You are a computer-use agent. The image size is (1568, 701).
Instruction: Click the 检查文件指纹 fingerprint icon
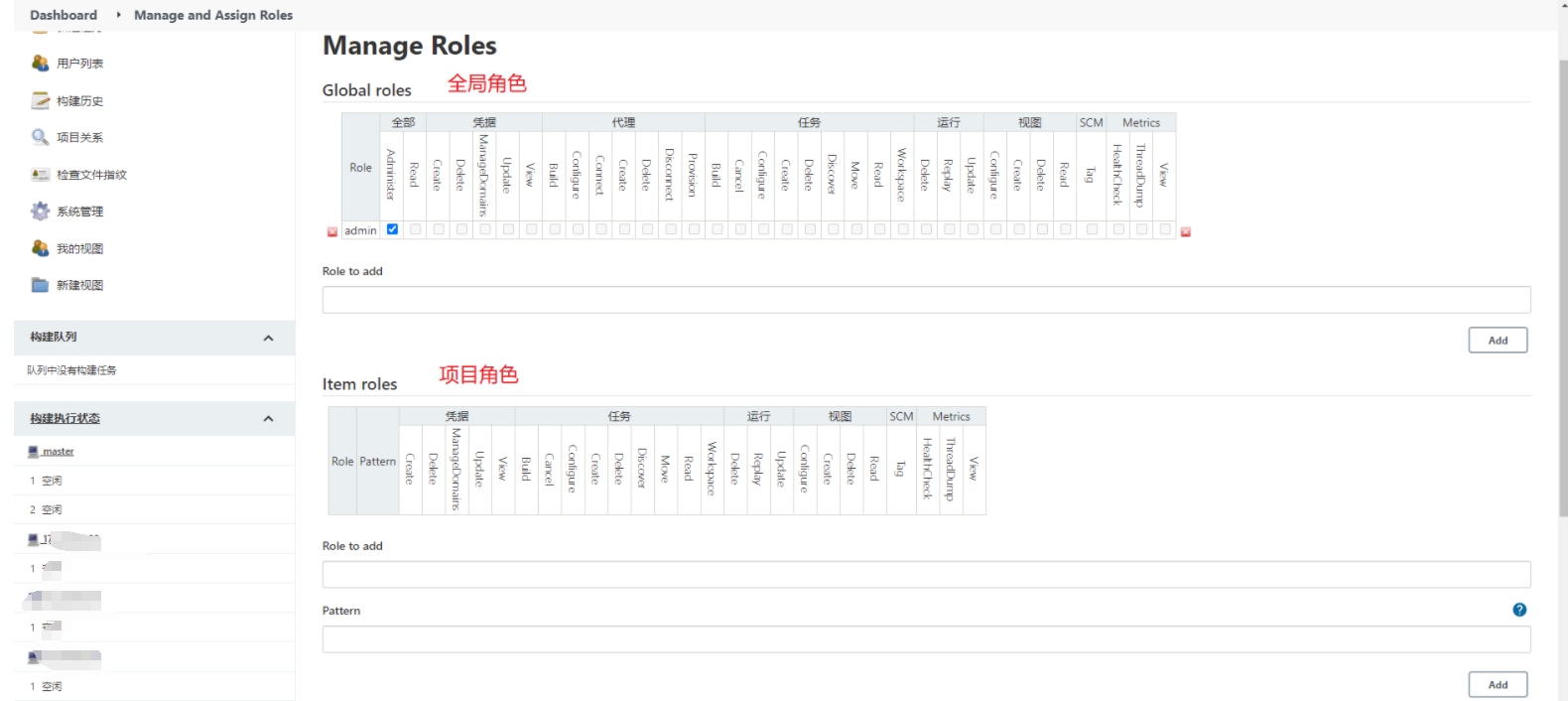tap(40, 175)
